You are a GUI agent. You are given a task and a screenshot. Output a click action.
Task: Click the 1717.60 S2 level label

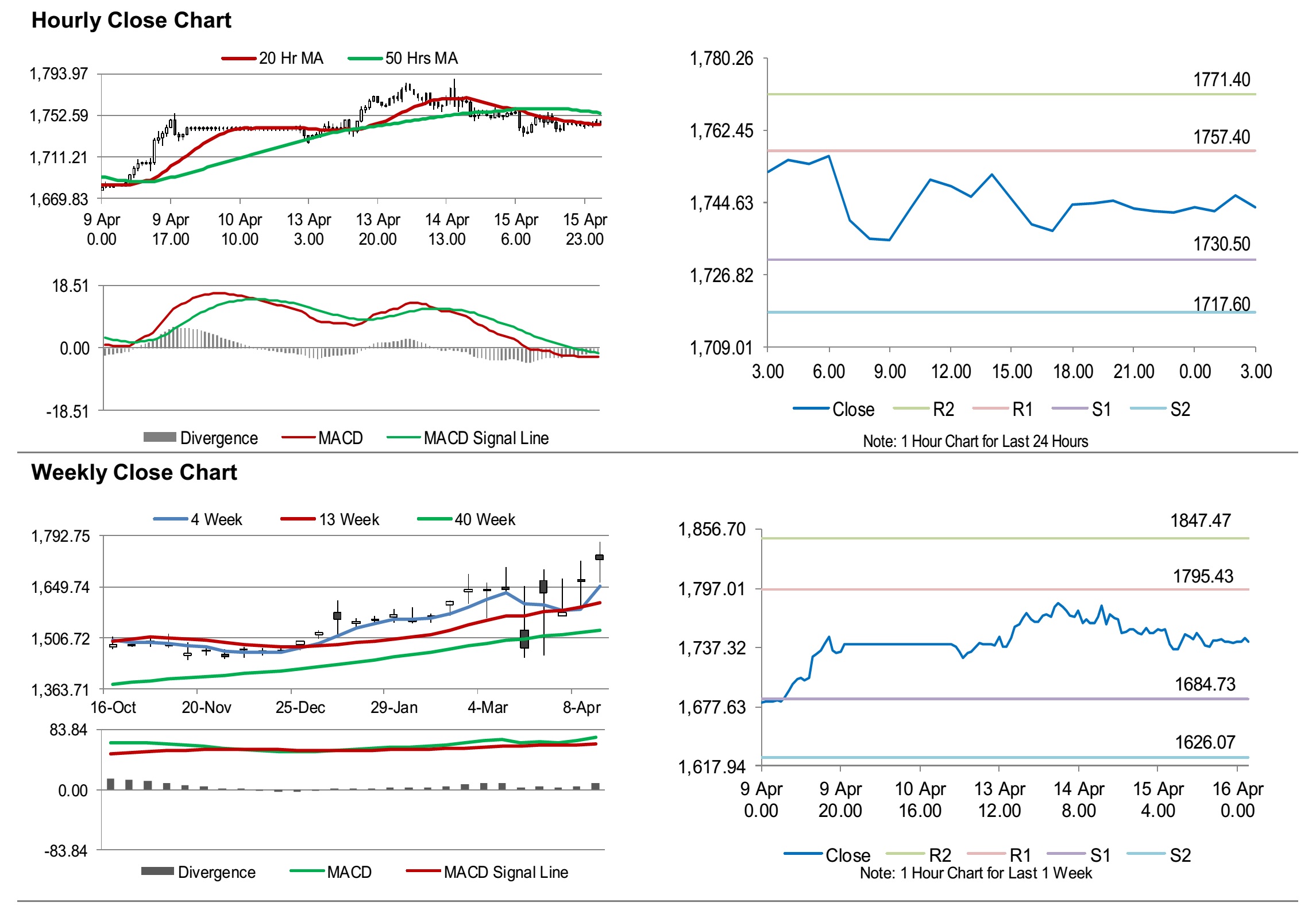point(1221,304)
